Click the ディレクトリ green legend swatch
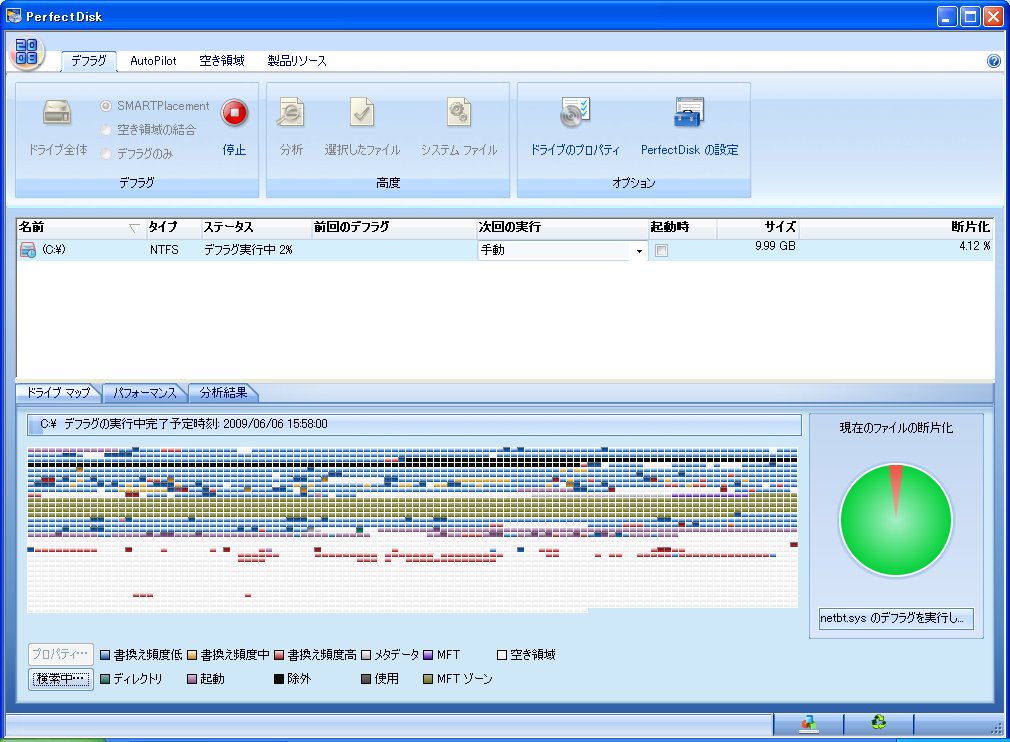Screen dimensions: 1010x742 click(105, 679)
